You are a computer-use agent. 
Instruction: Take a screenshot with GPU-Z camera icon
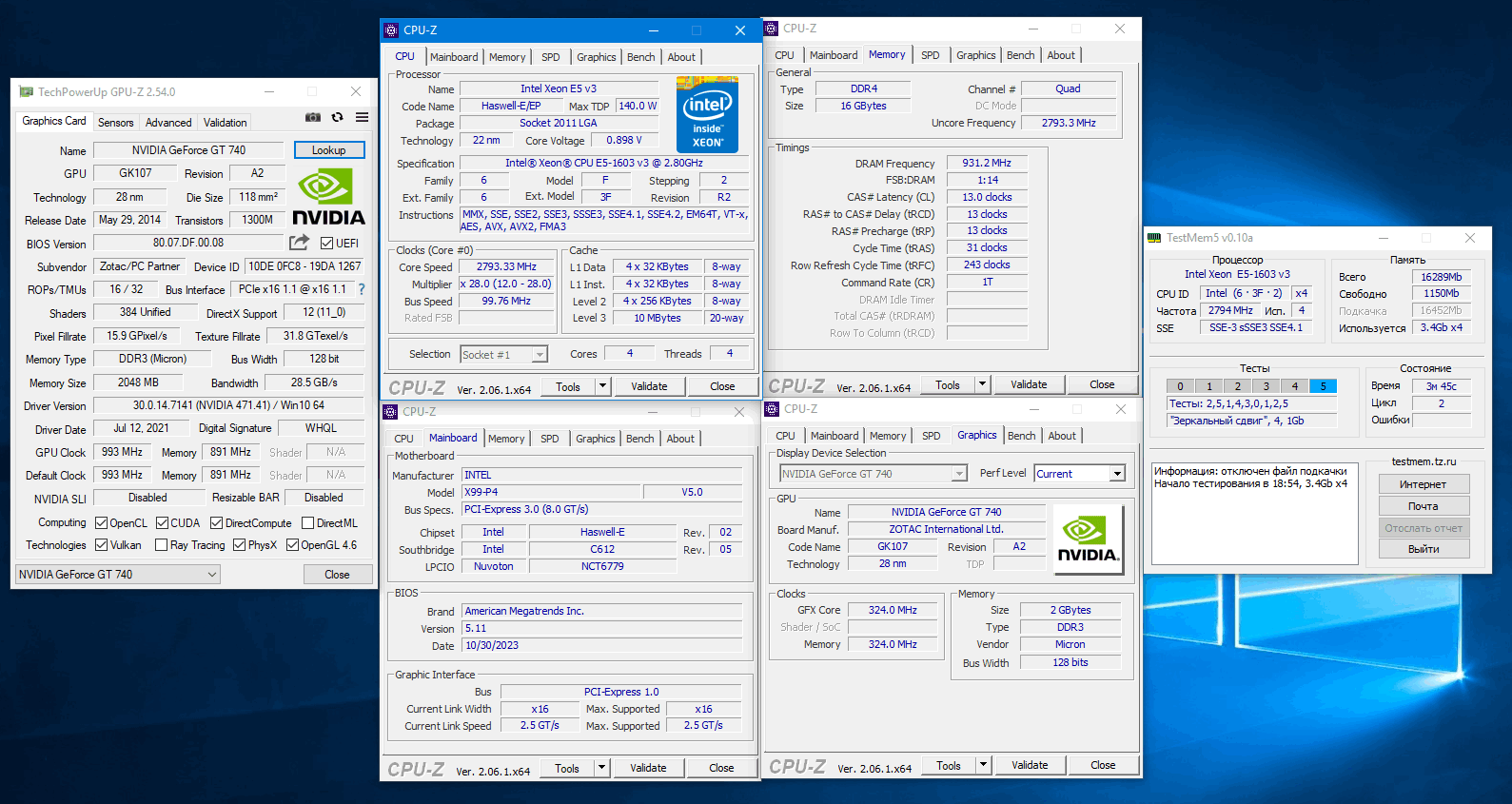(x=312, y=117)
